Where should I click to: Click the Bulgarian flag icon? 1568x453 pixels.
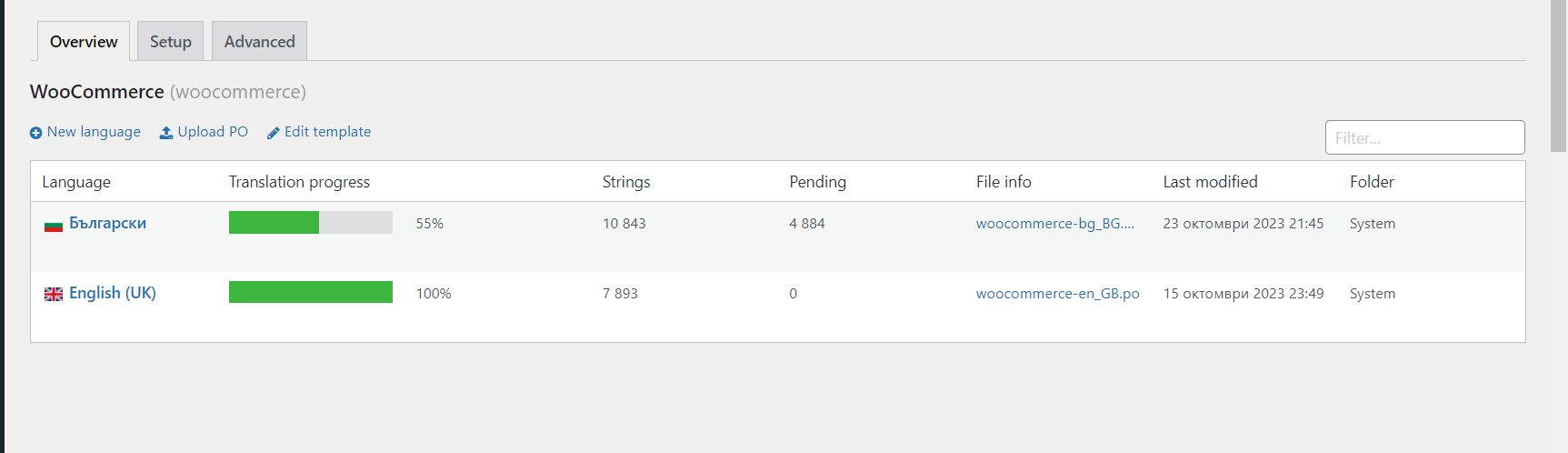point(54,225)
